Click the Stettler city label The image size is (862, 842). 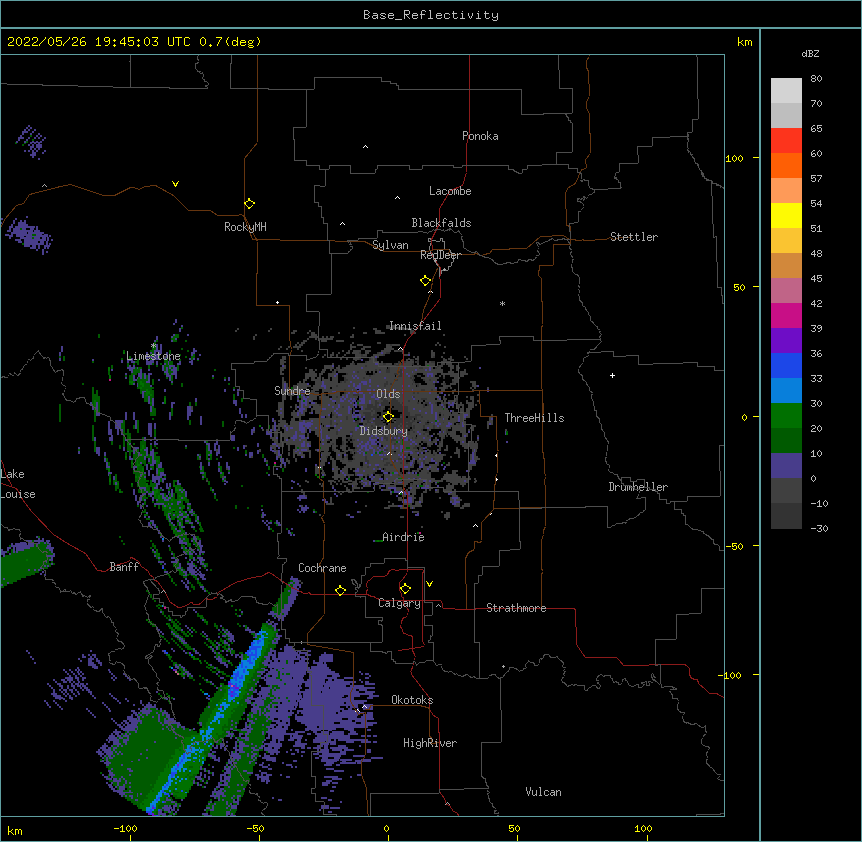tap(634, 237)
